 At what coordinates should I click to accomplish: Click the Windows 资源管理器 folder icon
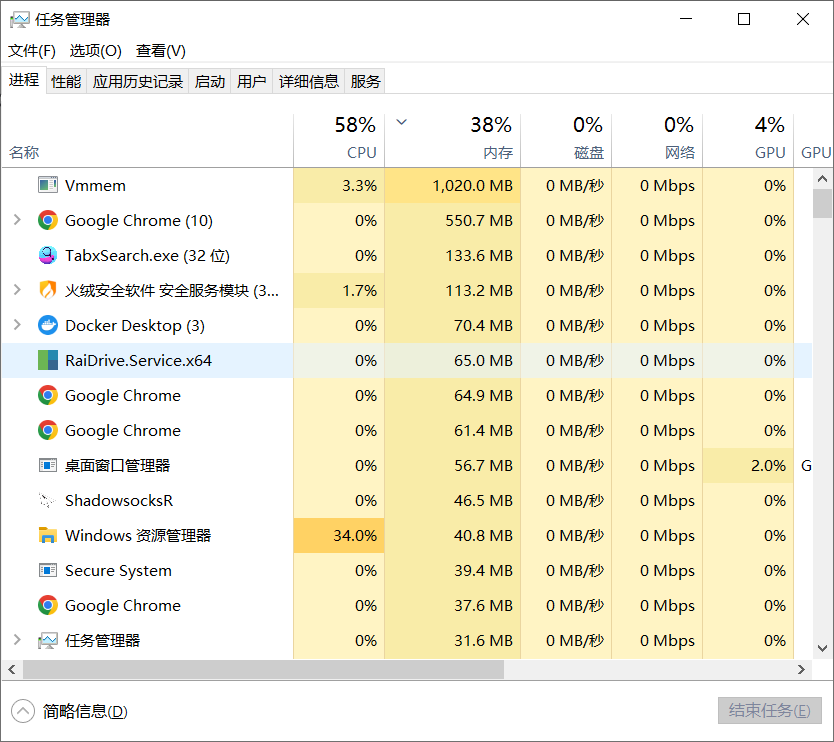(x=48, y=536)
